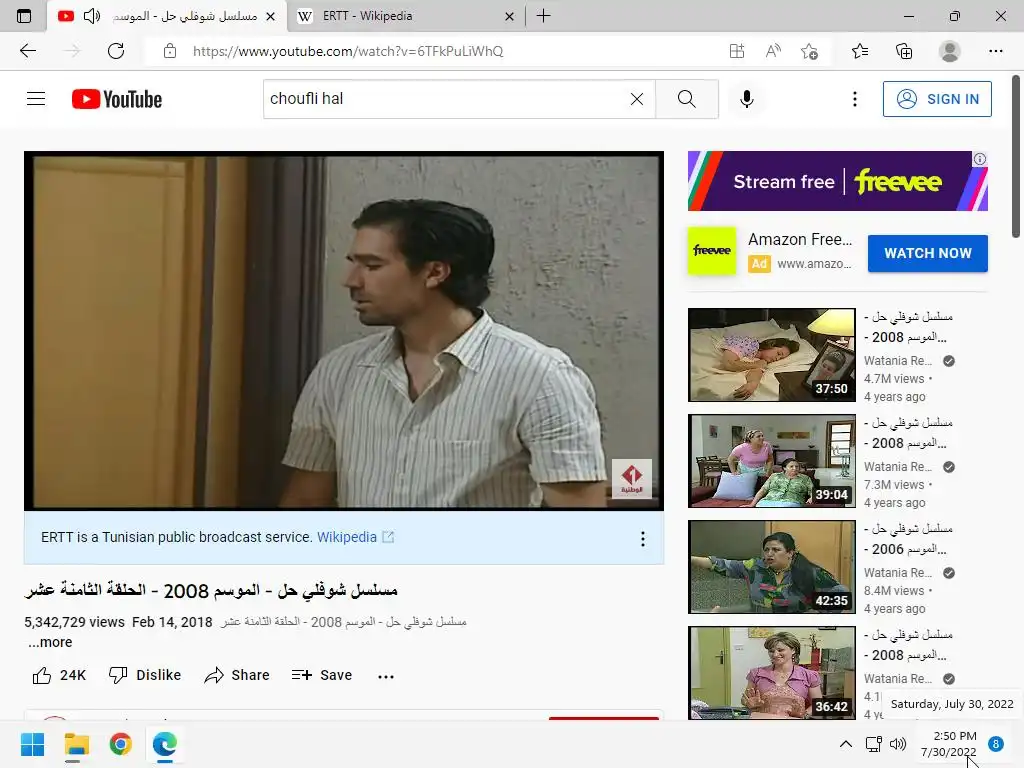Add this page to favorites
The image size is (1024, 768).
(810, 51)
